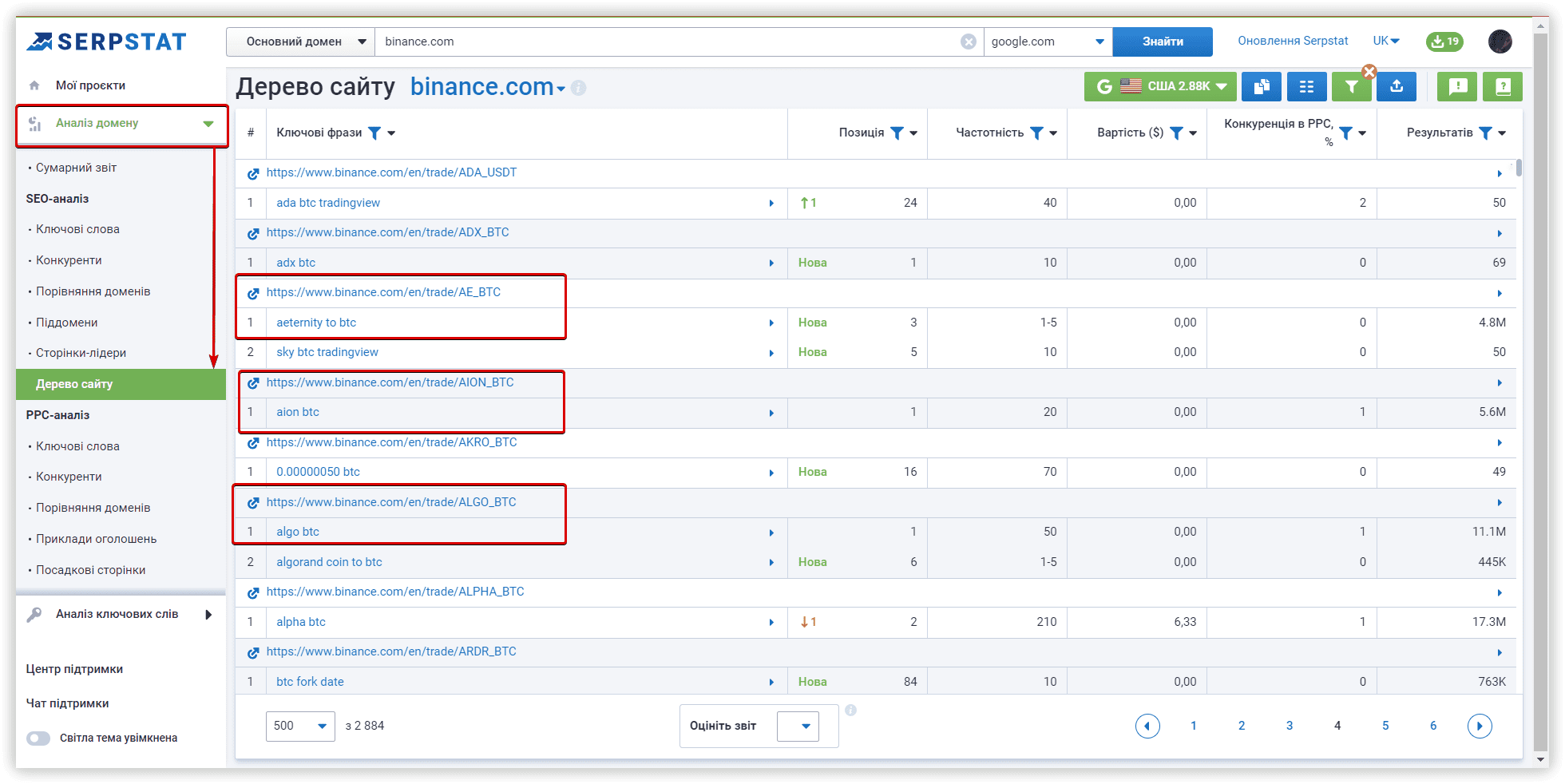The width and height of the screenshot is (1565, 784).
Task: Open the green help question icon
Action: point(1503,86)
